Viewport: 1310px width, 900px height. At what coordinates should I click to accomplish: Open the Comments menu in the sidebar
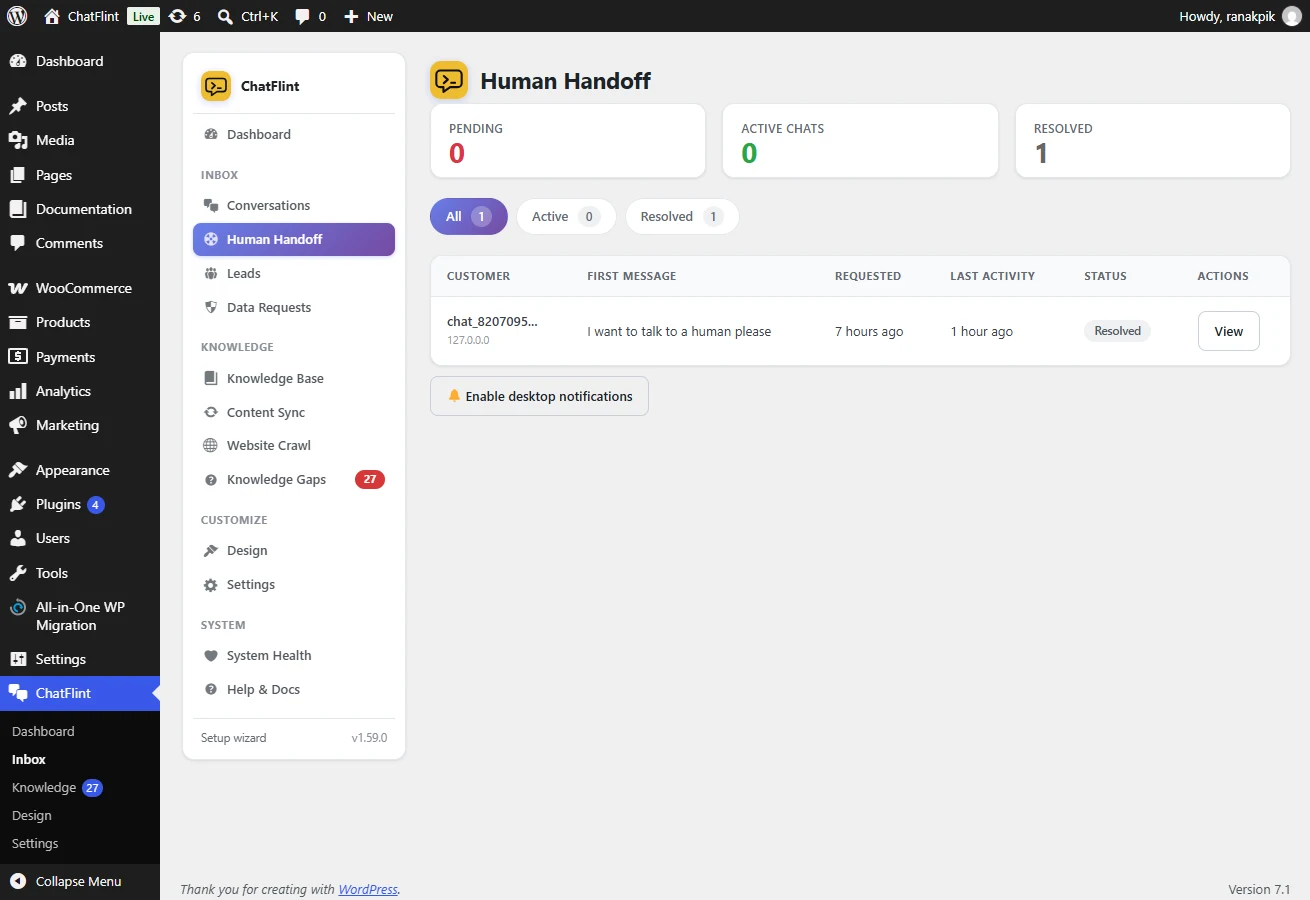tap(80, 243)
